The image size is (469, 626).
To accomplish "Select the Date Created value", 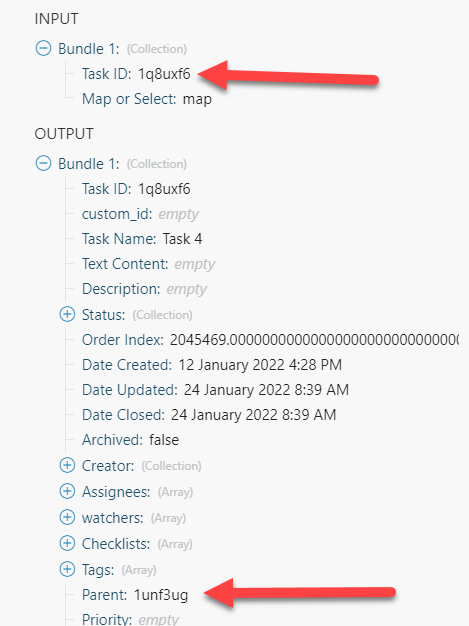I will click(260, 365).
